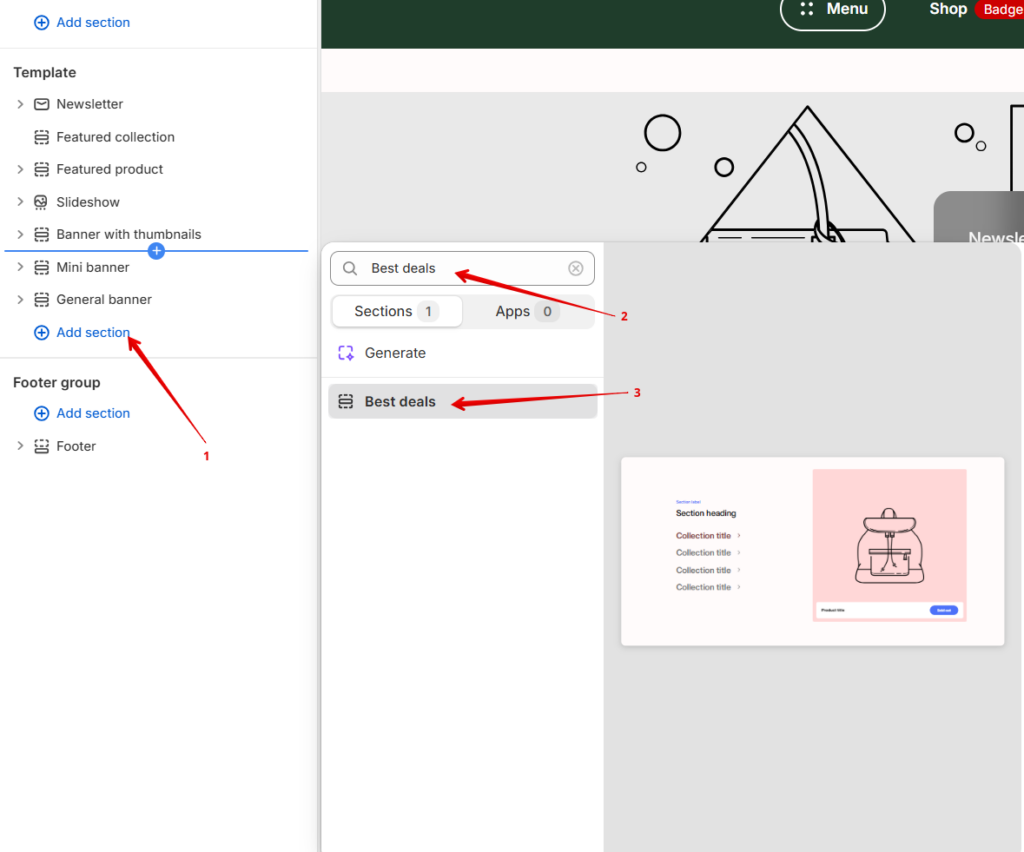Expand the Mini banner section

pyautogui.click(x=20, y=267)
